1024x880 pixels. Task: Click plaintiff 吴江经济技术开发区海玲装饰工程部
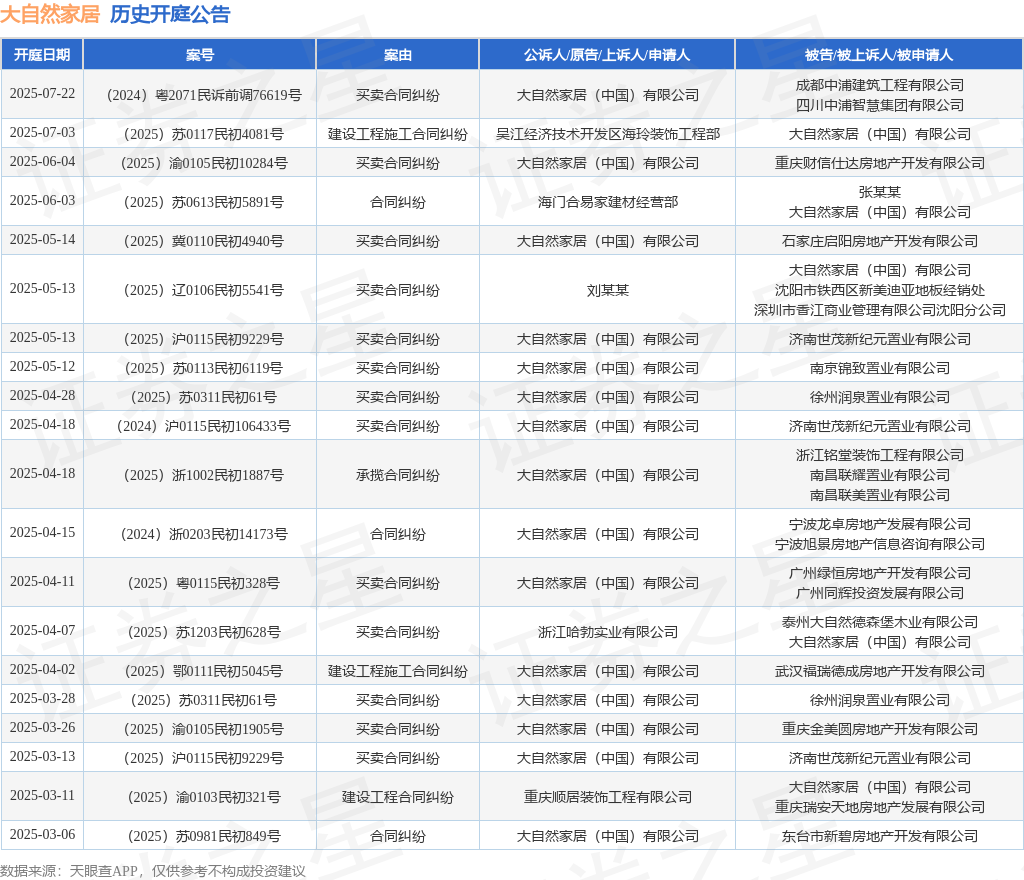[x=607, y=134]
